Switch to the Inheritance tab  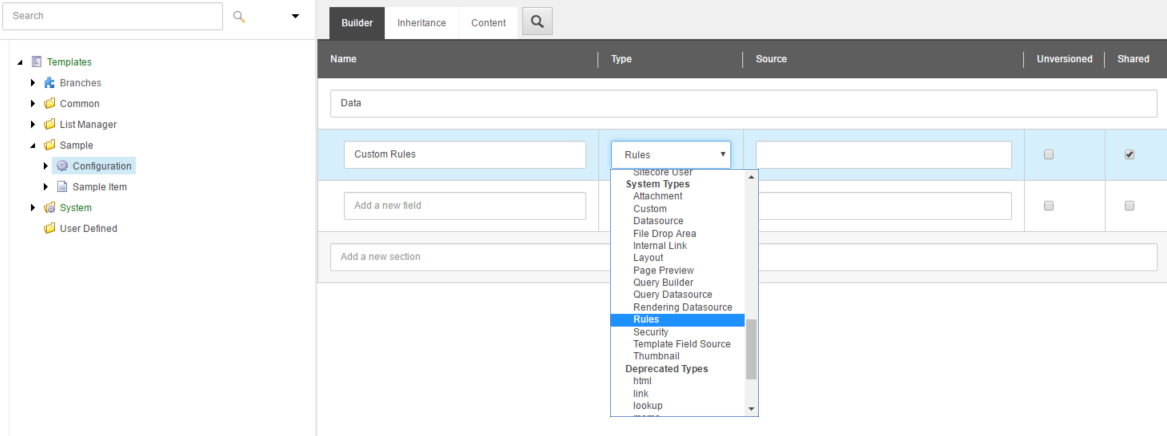pyautogui.click(x=422, y=23)
